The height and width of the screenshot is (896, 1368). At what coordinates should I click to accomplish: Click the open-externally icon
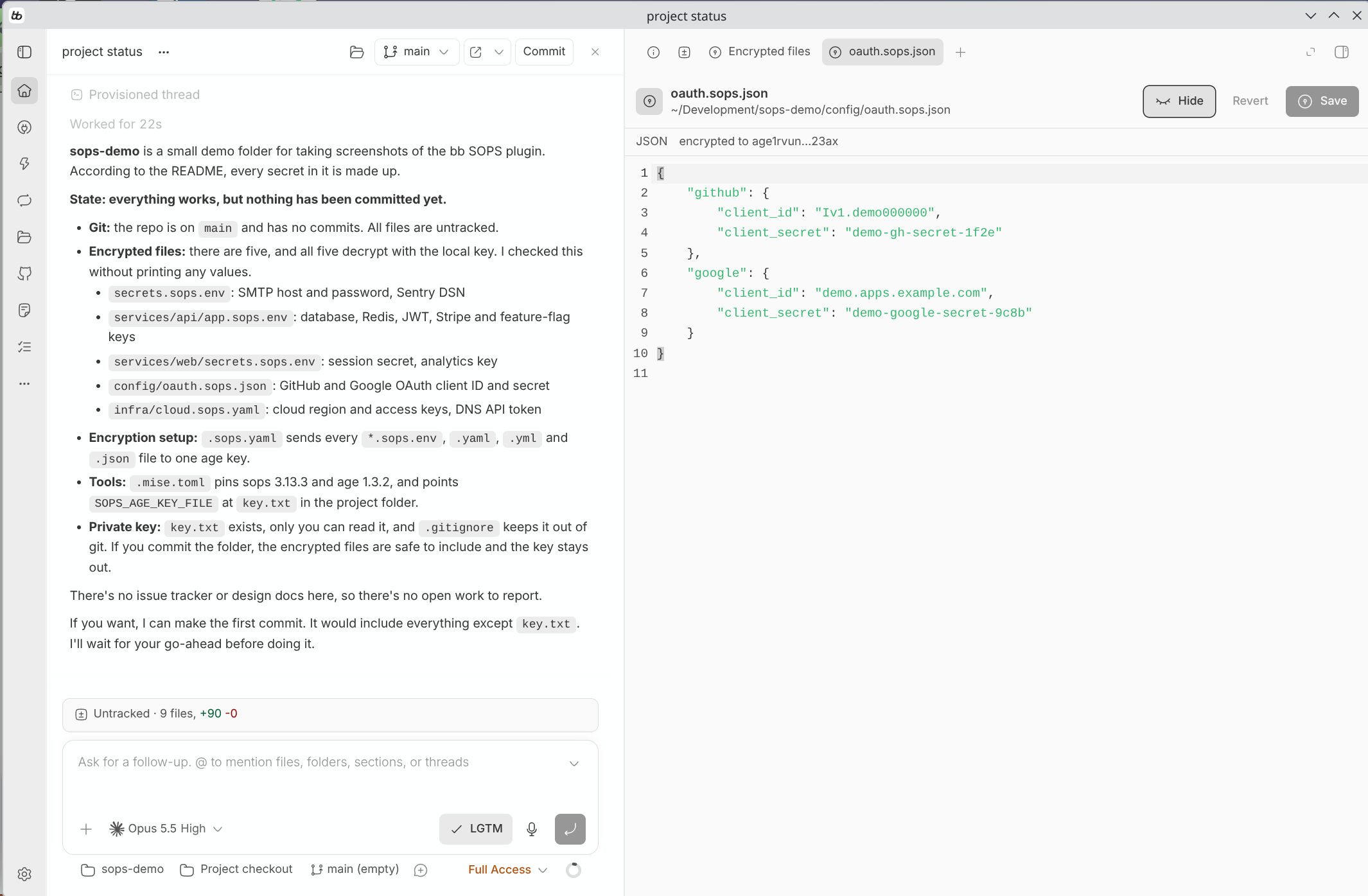[x=476, y=52]
